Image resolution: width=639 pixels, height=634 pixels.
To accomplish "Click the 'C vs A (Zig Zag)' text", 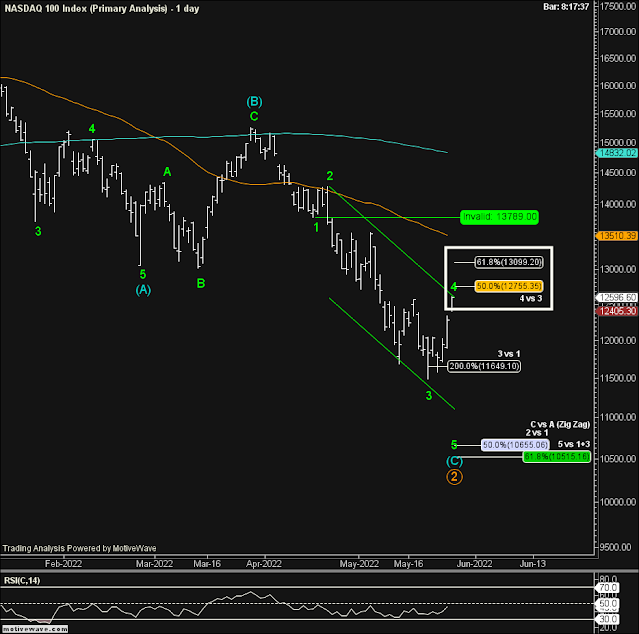I will (560, 424).
